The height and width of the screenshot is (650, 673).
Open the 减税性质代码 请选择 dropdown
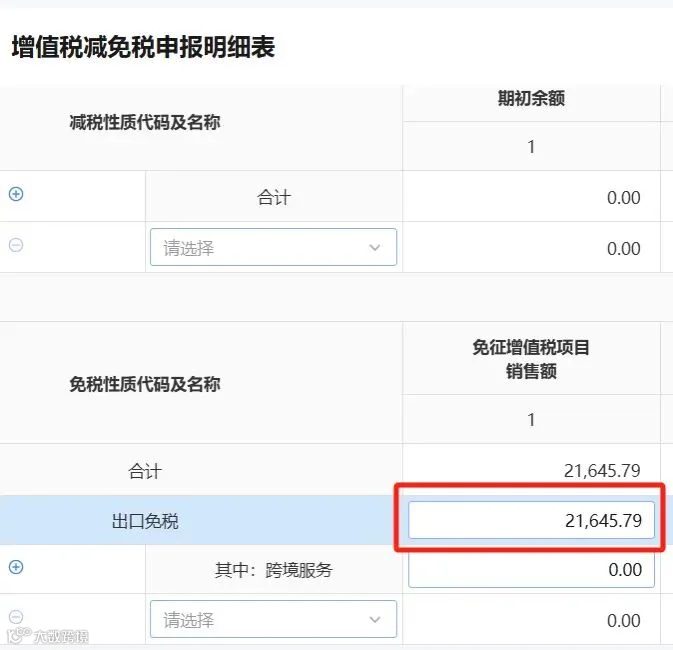click(x=273, y=247)
